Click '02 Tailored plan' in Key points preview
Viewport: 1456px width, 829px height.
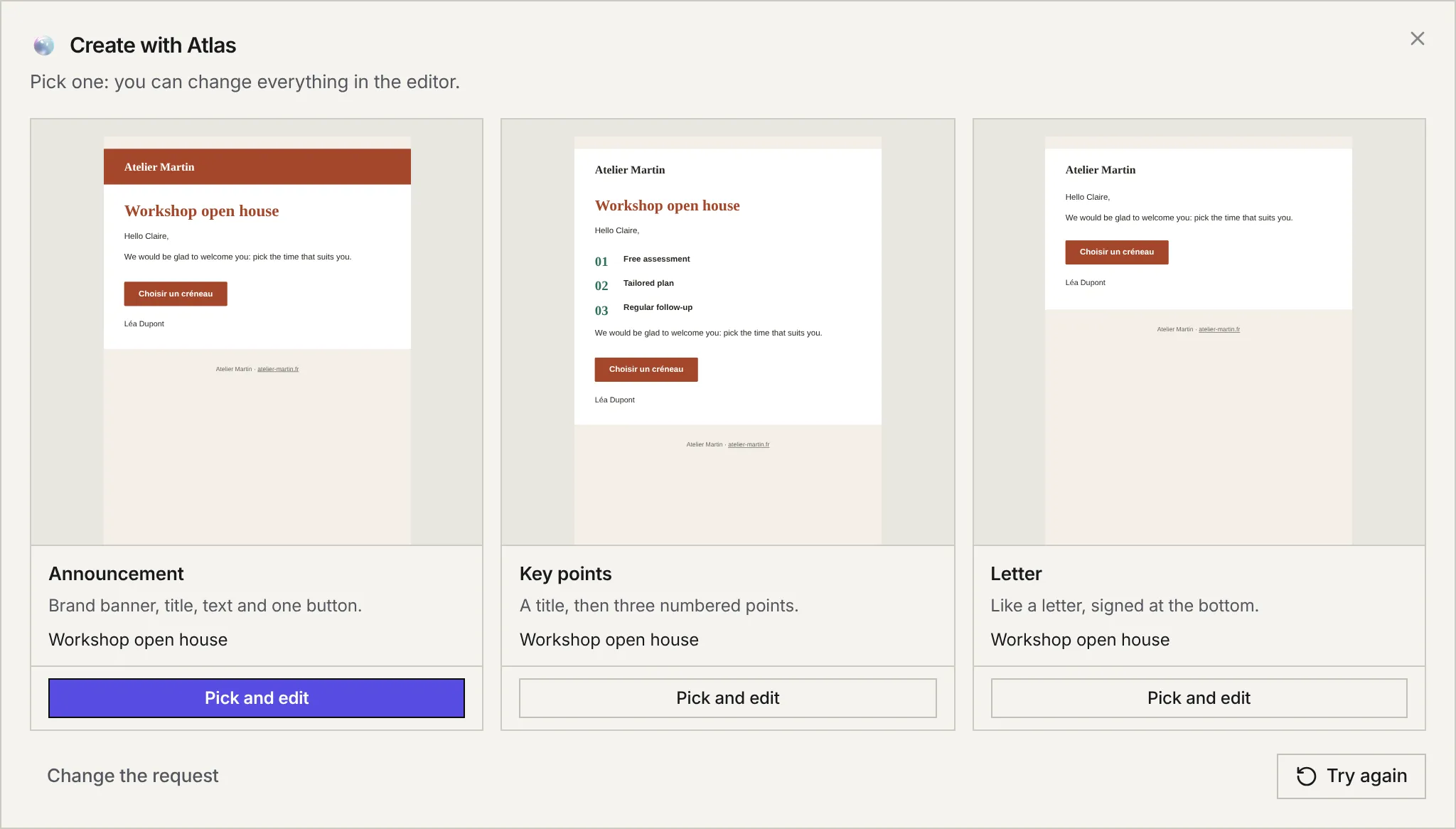pyautogui.click(x=634, y=284)
